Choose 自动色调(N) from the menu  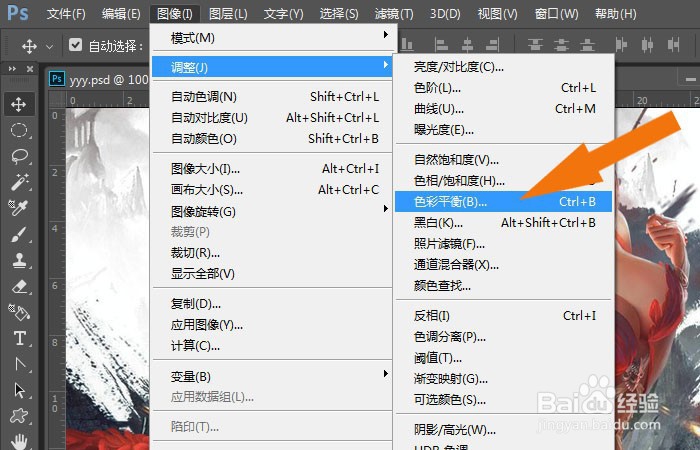click(x=272, y=96)
